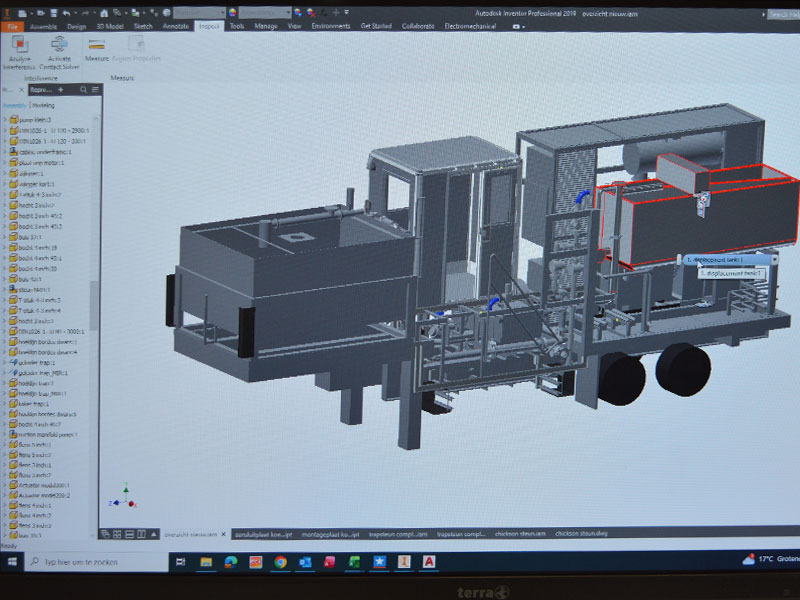Switch to 'aansluitplaat' document tab
Screen dimensions: 800x600
point(263,534)
